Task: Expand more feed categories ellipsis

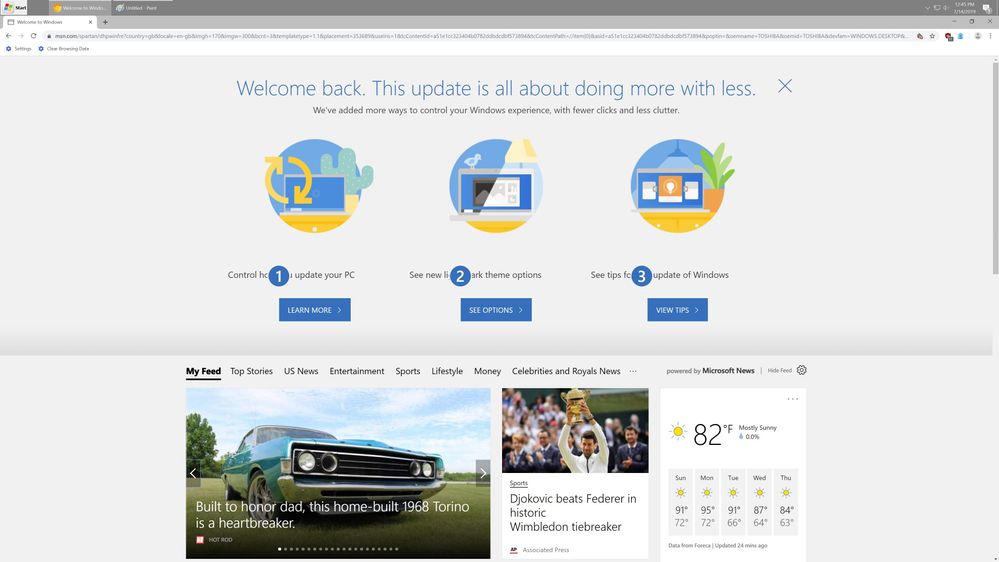Action: 633,371
